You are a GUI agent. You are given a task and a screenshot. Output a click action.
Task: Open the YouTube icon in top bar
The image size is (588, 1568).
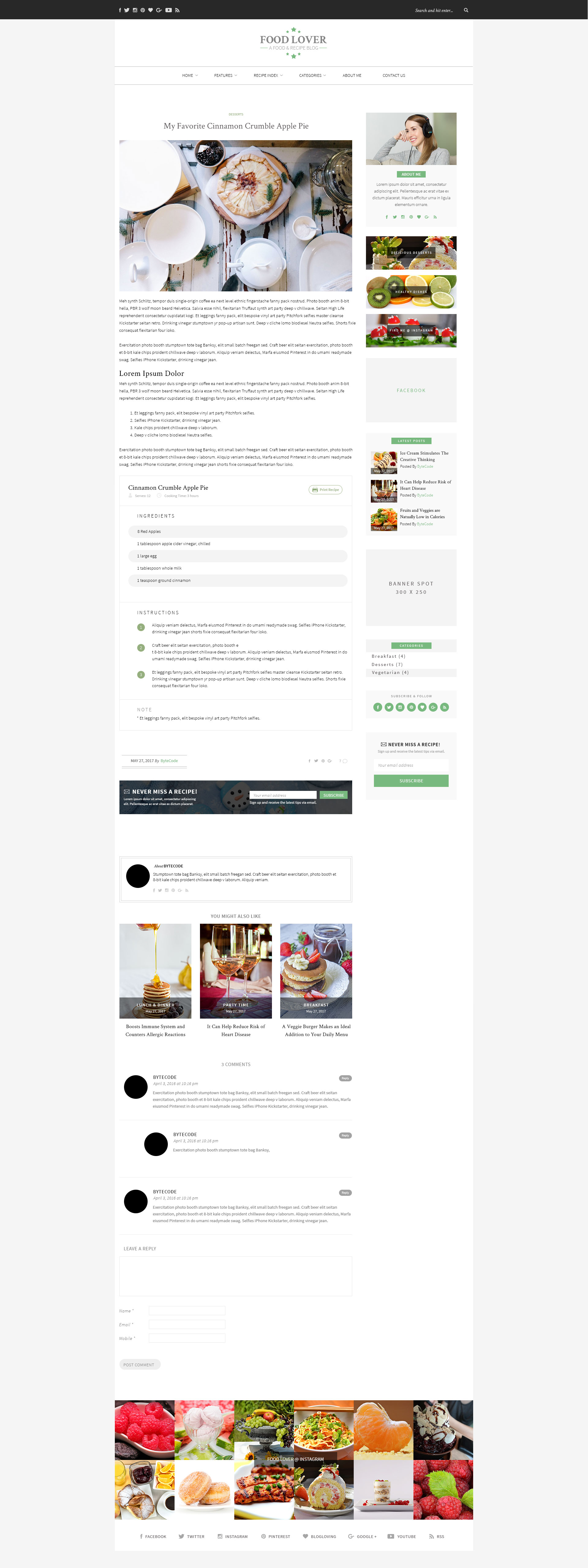pos(169,10)
